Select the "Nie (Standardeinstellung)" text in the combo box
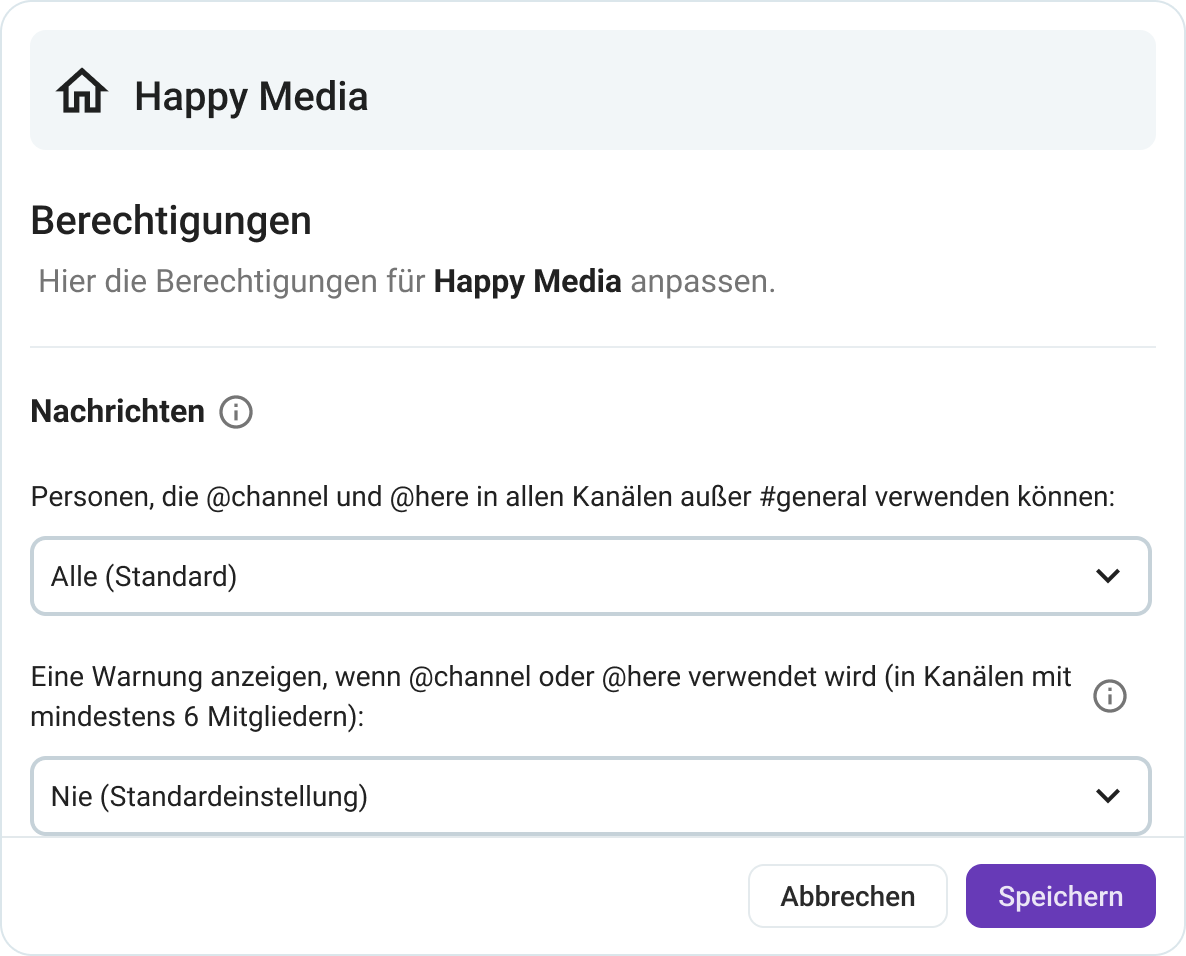This screenshot has height=956, width=1186. tap(209, 797)
